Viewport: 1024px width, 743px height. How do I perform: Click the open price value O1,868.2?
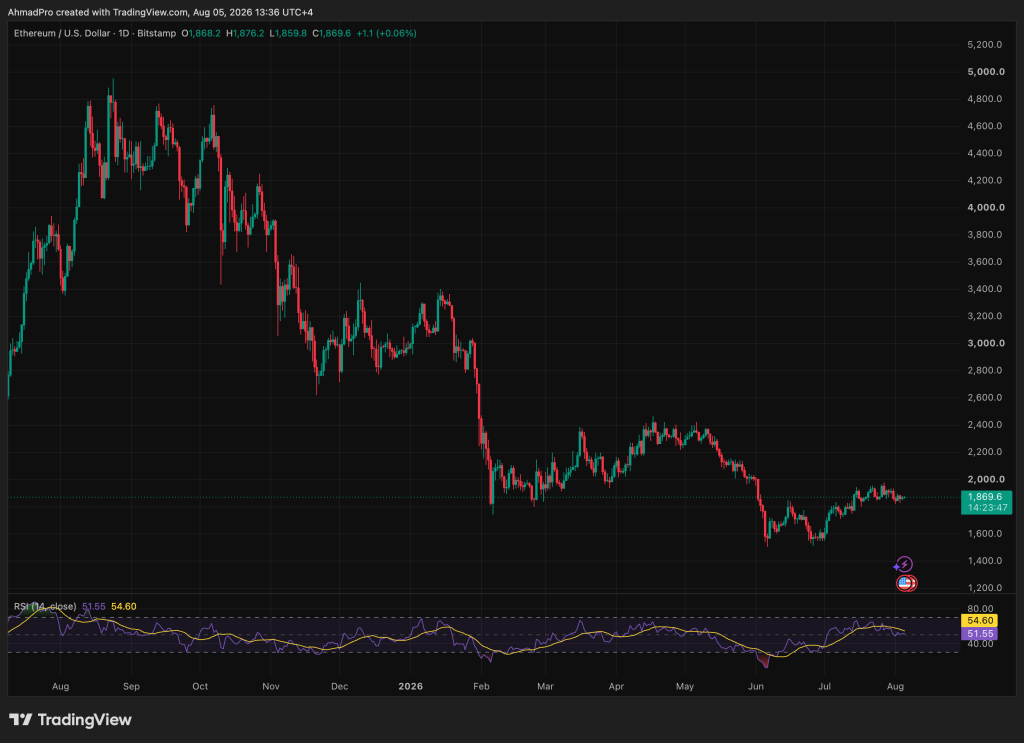(x=200, y=33)
